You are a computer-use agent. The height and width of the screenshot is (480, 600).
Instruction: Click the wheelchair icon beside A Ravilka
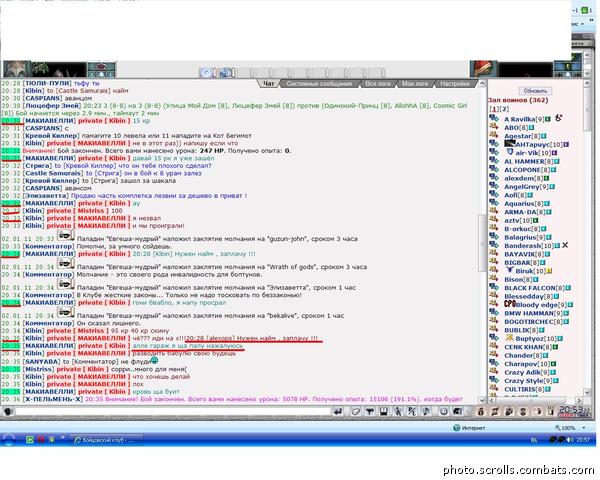click(x=558, y=118)
